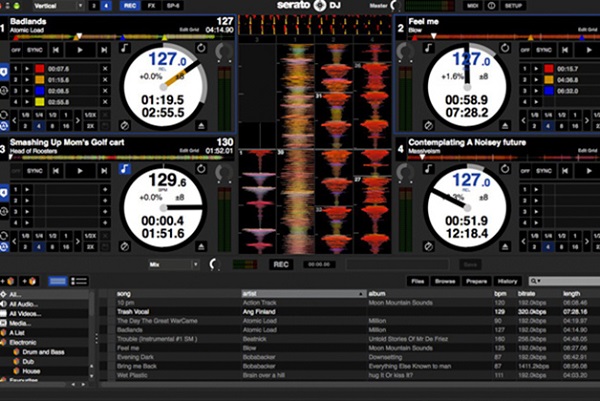
Task: Click slip/censor icon on deck 4 platter
Action: tap(428, 246)
